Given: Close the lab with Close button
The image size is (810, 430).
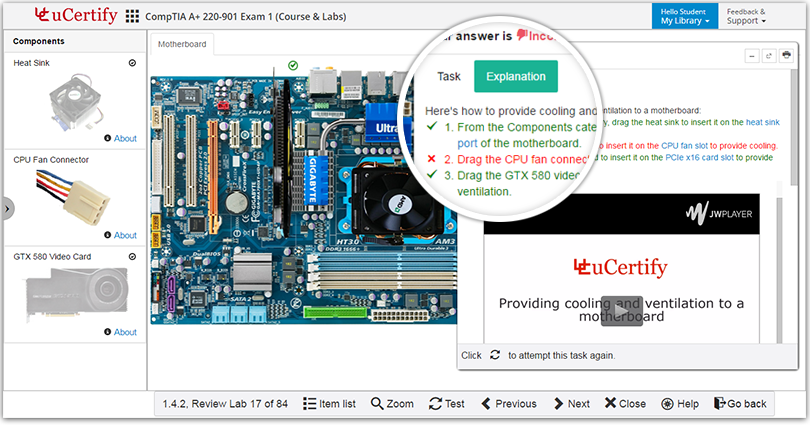Looking at the screenshot, I should tap(625, 404).
